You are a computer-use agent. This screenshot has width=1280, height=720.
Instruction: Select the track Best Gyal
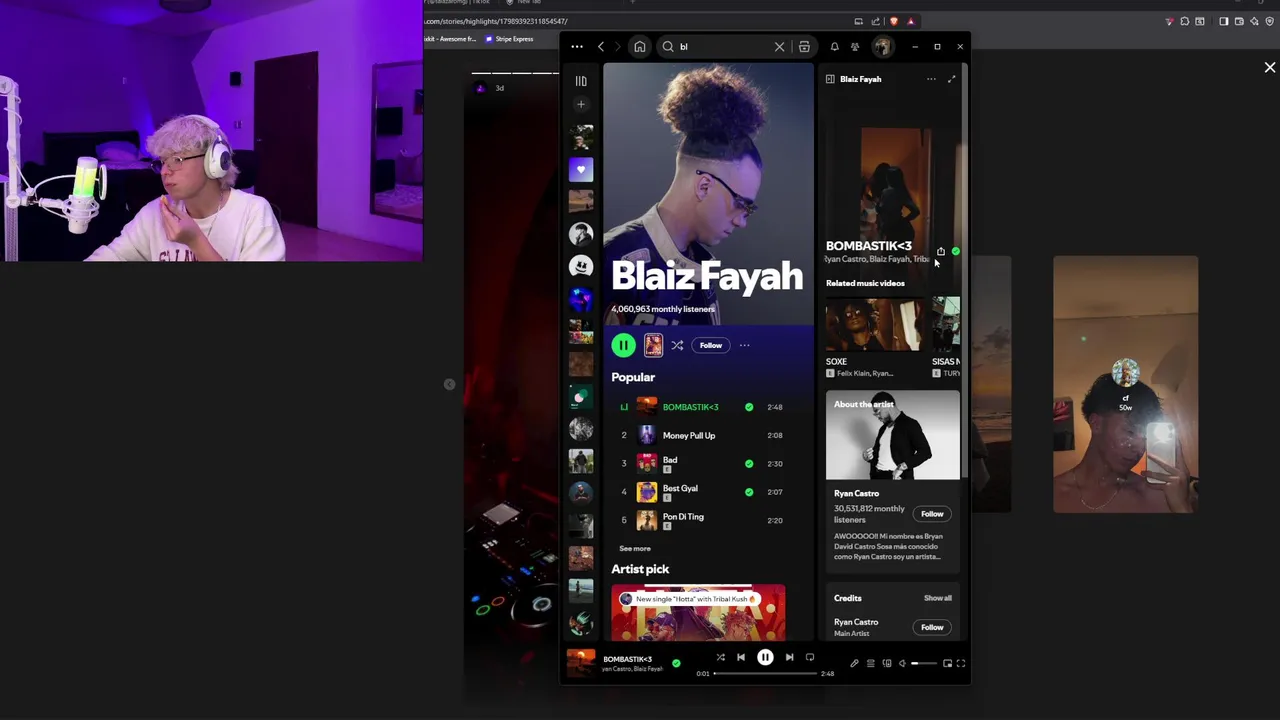(x=680, y=488)
